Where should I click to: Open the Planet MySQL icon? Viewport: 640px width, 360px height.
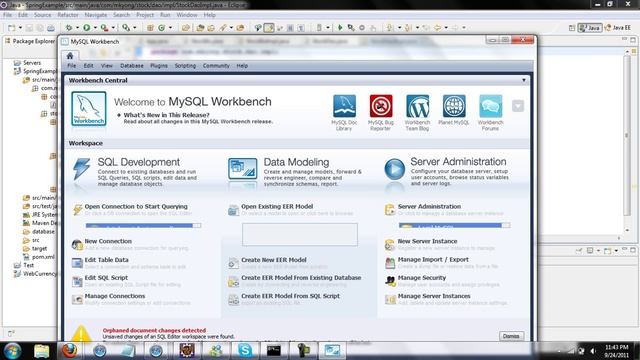tap(454, 106)
